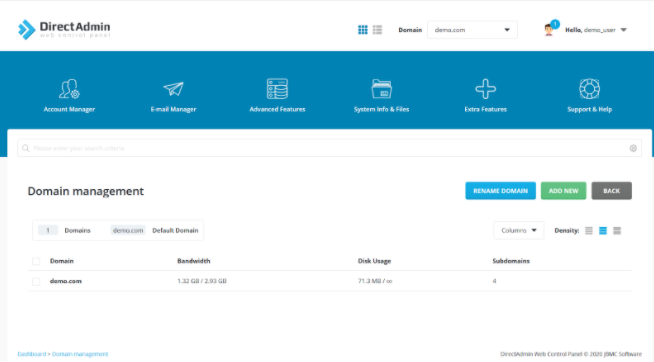
Task: Click the RENAME DOMAIN button
Action: coord(501,191)
